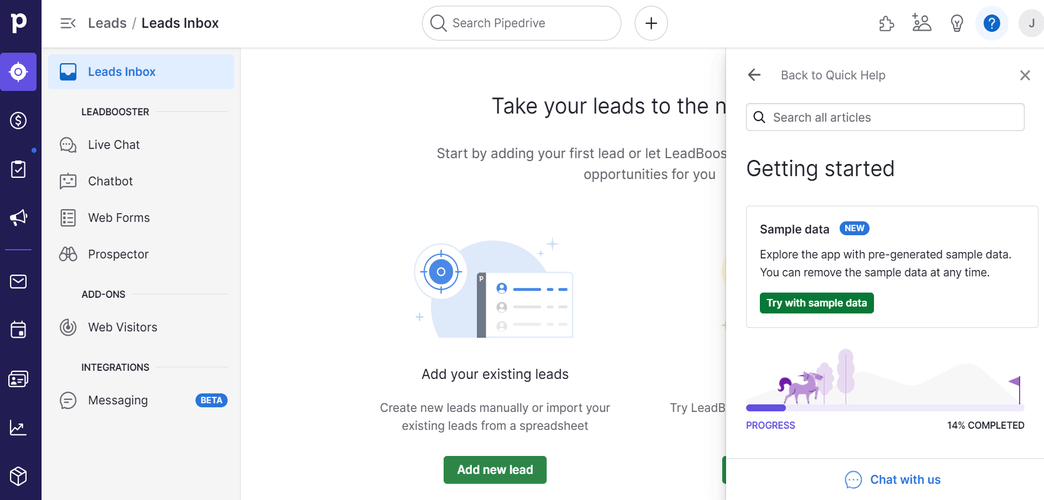The width and height of the screenshot is (1044, 500).
Task: Click Leads in the breadcrumb
Action: tap(107, 23)
